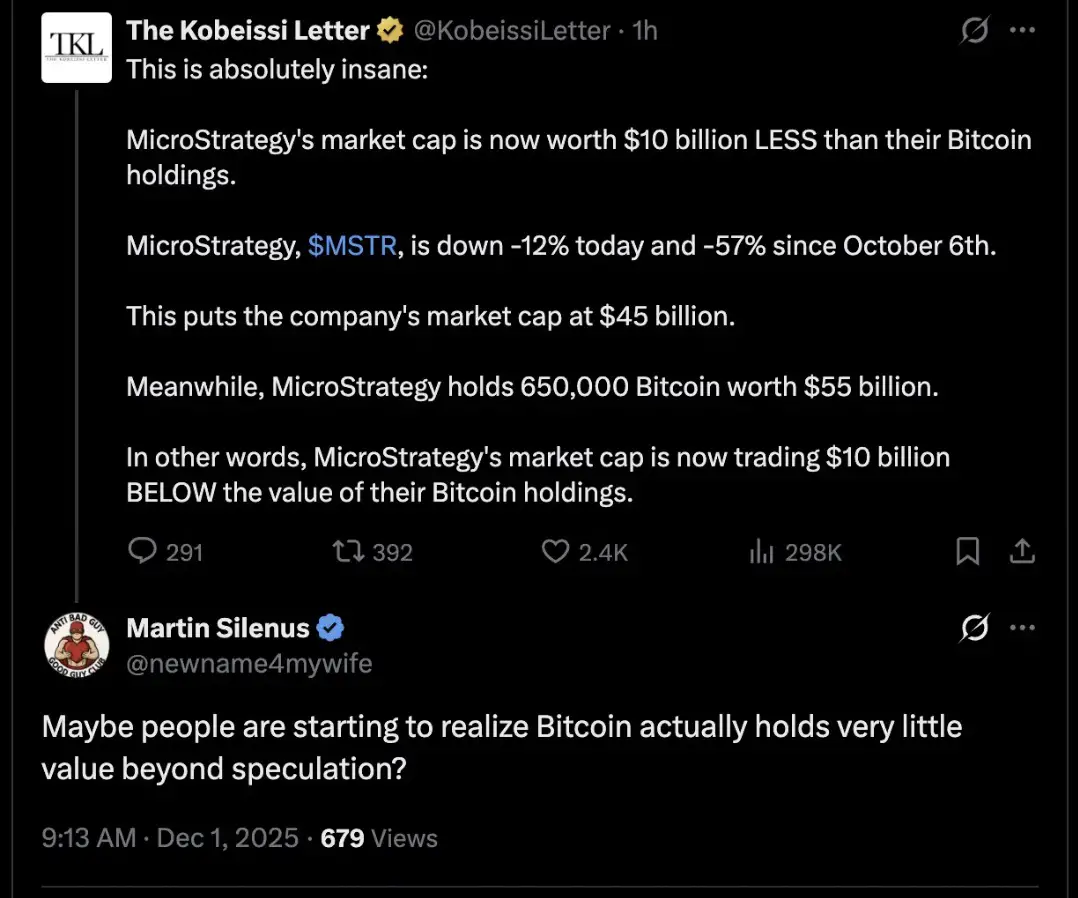Click Grok icon on Martin Silenus reply
This screenshot has width=1078, height=898.
(973, 628)
